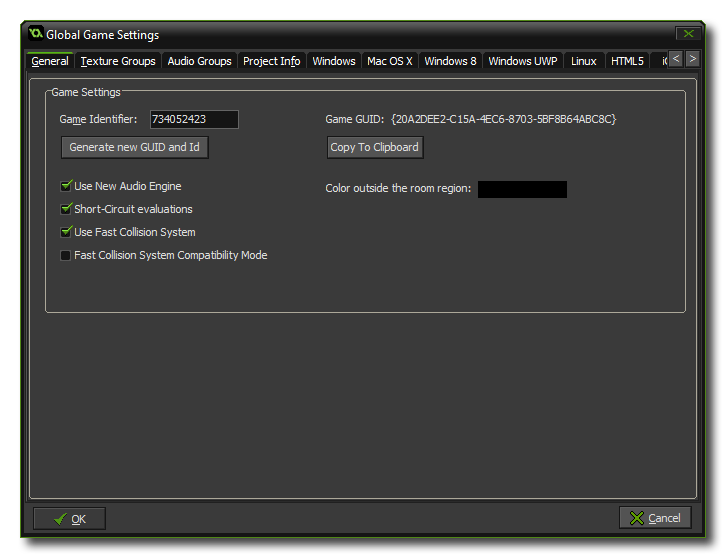Click the Game Identifier input field
The height and width of the screenshot is (558, 726).
tap(194, 119)
